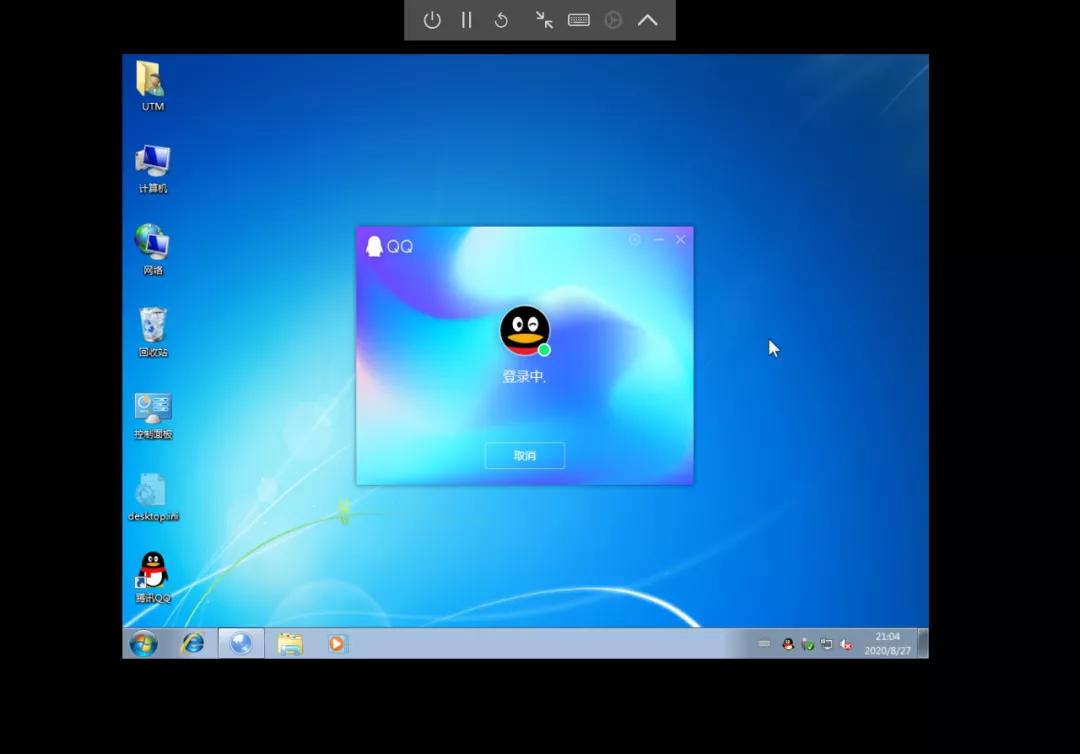The width and height of the screenshot is (1080, 754).
Task: Click the resize-to-fit icon in UTM toolbar
Action: [544, 20]
